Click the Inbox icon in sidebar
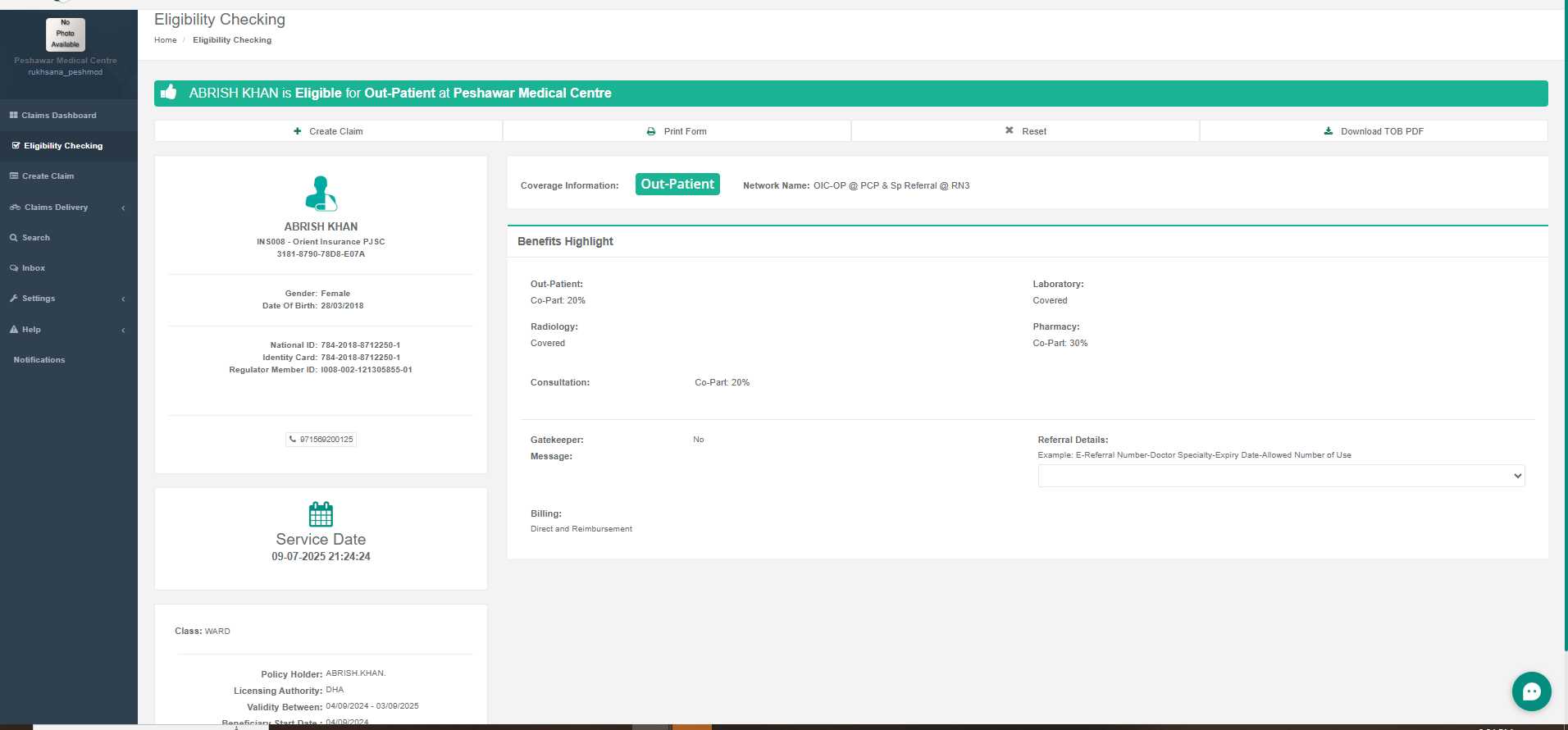The width and height of the screenshot is (1568, 730). [x=14, y=268]
